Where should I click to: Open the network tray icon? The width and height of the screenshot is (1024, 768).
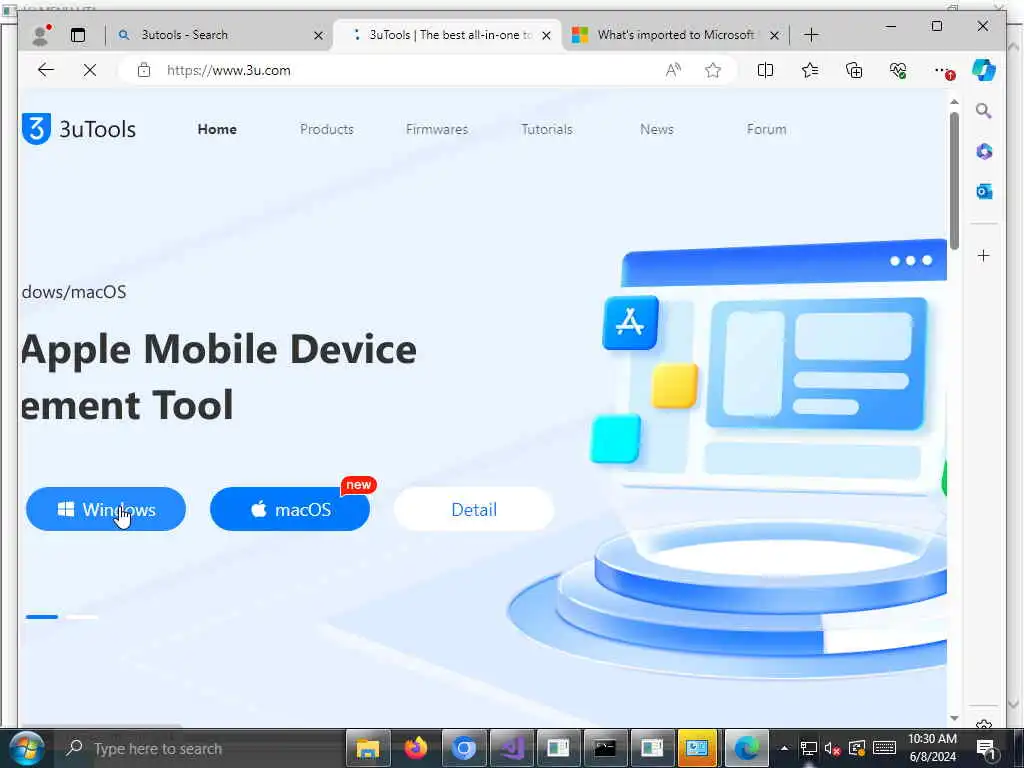click(x=808, y=748)
